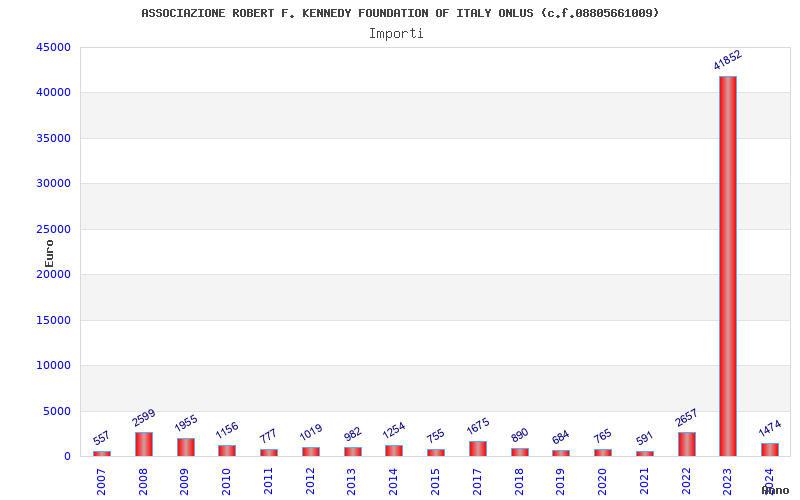Click the chart title with Kennedy Foundation
The image size is (800, 500).
[x=401, y=13]
